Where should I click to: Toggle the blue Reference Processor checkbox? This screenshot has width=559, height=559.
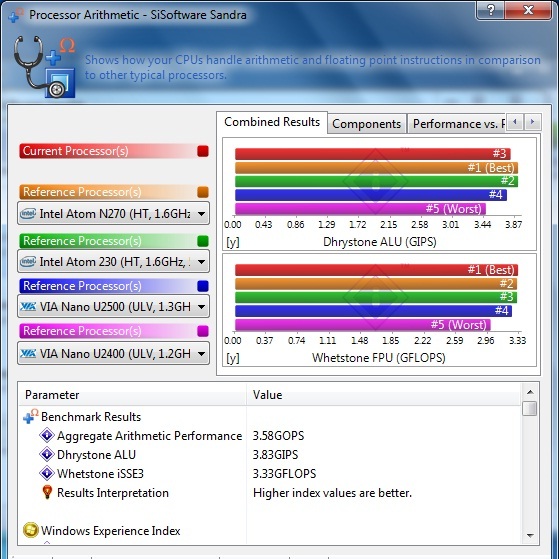[202, 286]
